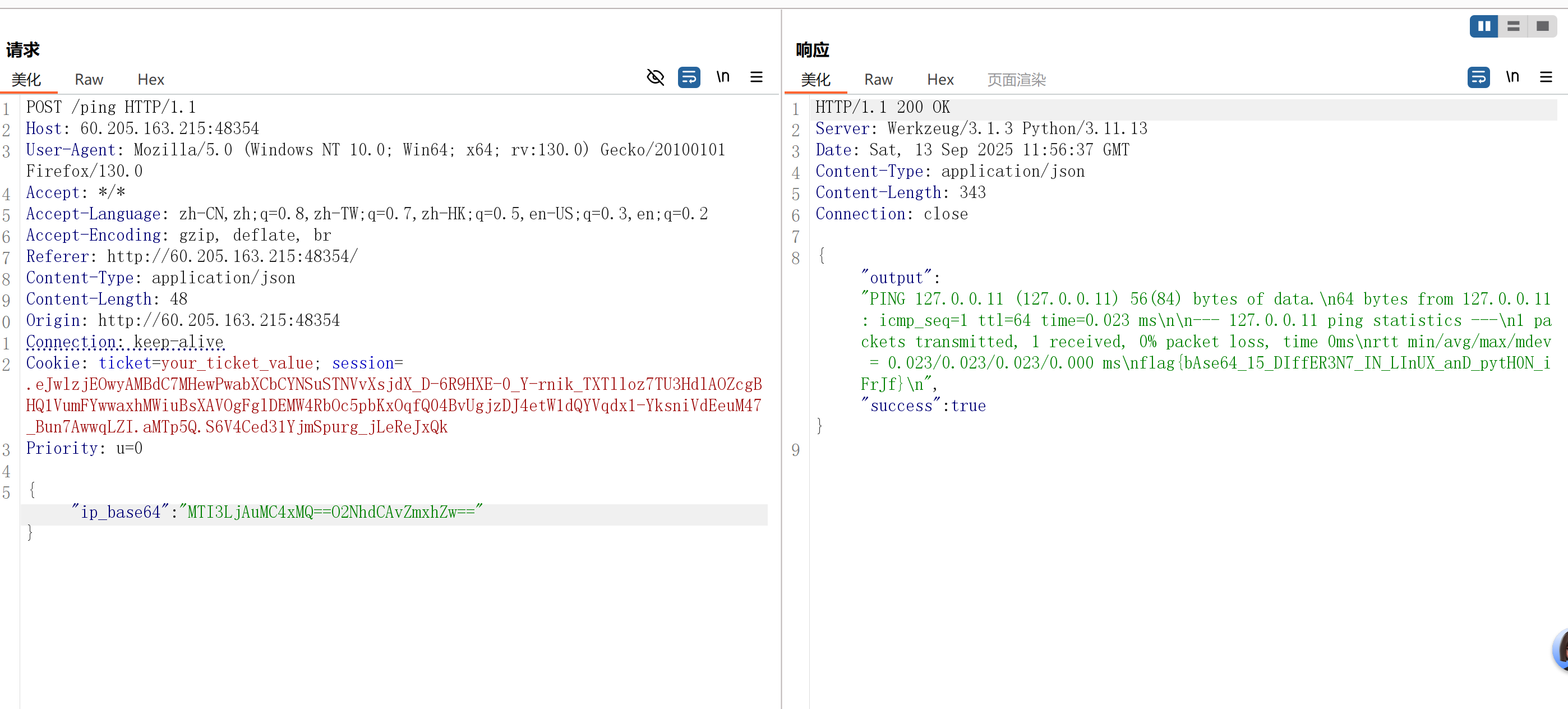Select stacked horizontal layout icon

(x=1513, y=26)
